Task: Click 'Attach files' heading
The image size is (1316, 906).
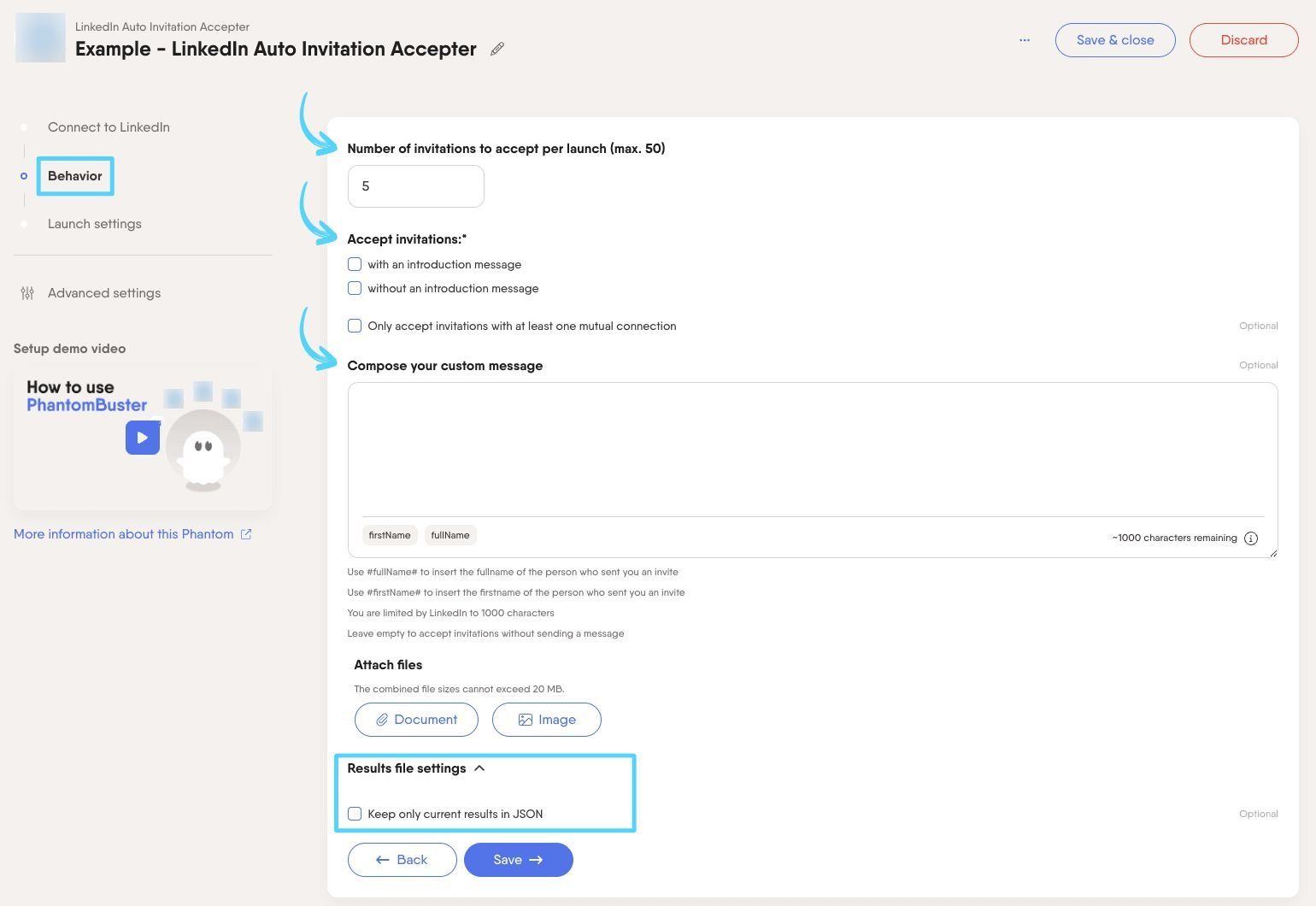Action: point(388,665)
